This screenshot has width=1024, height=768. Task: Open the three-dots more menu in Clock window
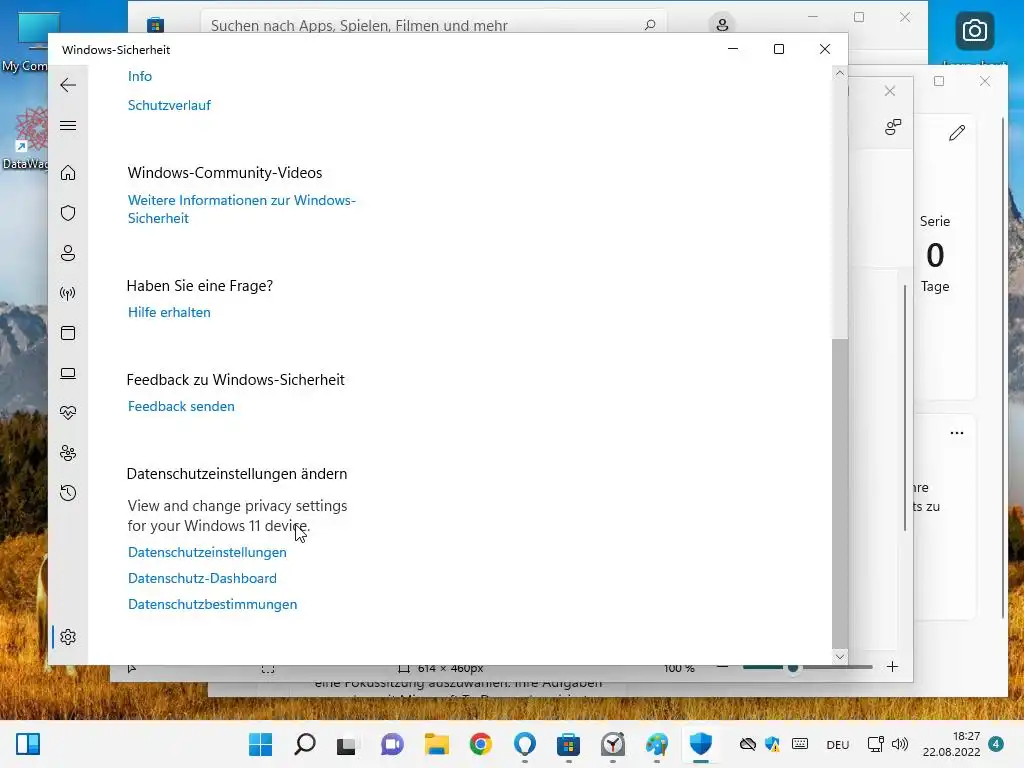coord(957,433)
